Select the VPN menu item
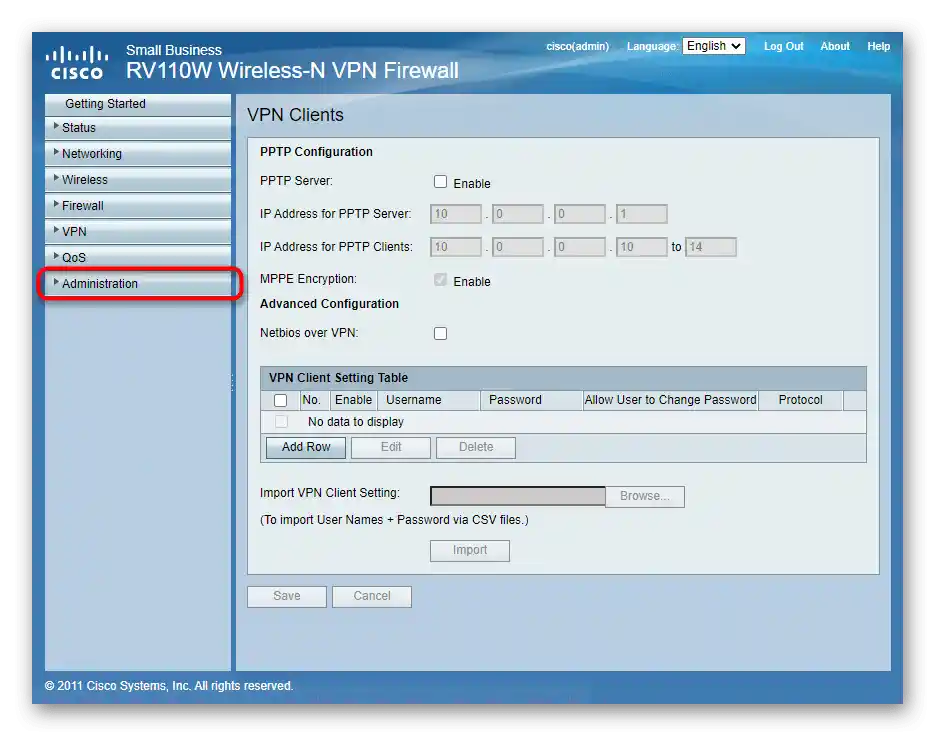Viewport: 935px width, 736px height. coord(138,231)
